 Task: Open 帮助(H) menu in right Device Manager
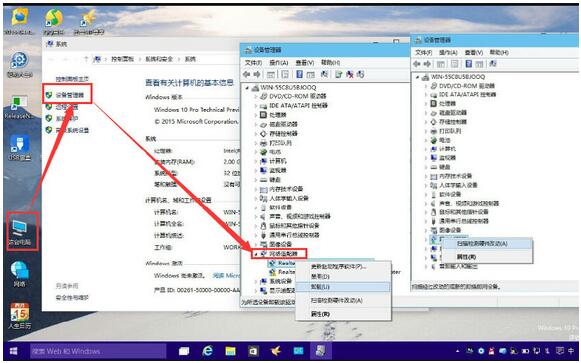pos(499,53)
